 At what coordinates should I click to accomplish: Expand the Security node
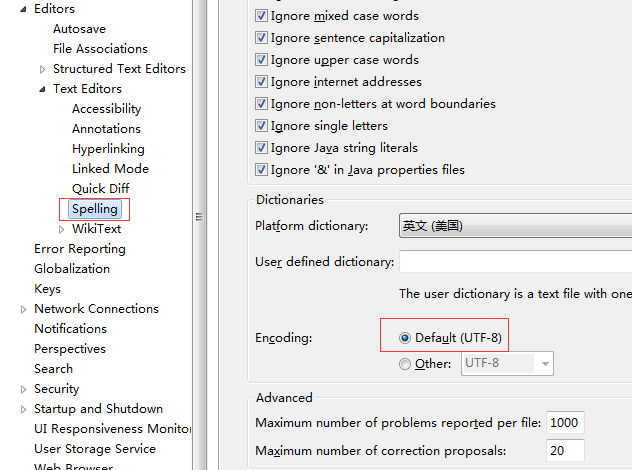(x=23, y=389)
